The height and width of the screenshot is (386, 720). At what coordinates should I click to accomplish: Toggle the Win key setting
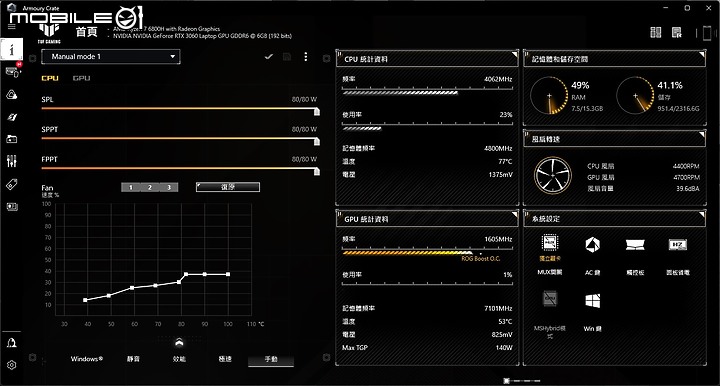(x=592, y=301)
